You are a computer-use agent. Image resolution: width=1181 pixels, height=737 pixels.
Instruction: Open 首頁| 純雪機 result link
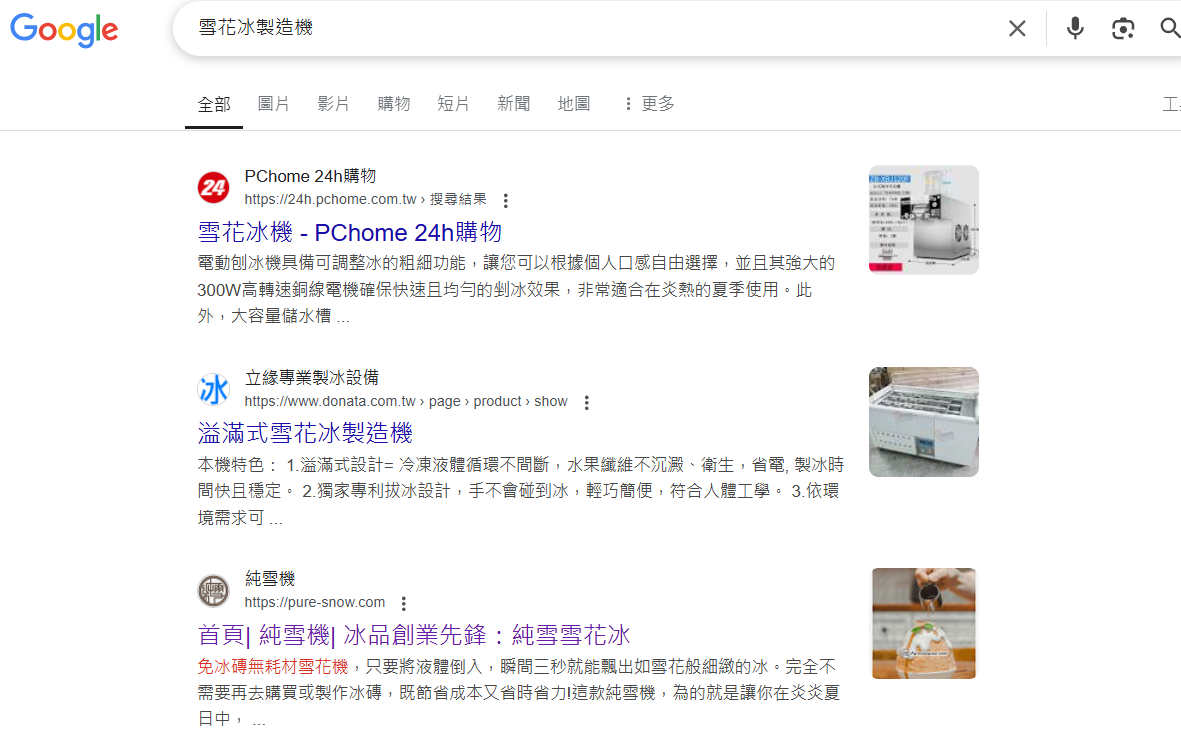coord(414,635)
